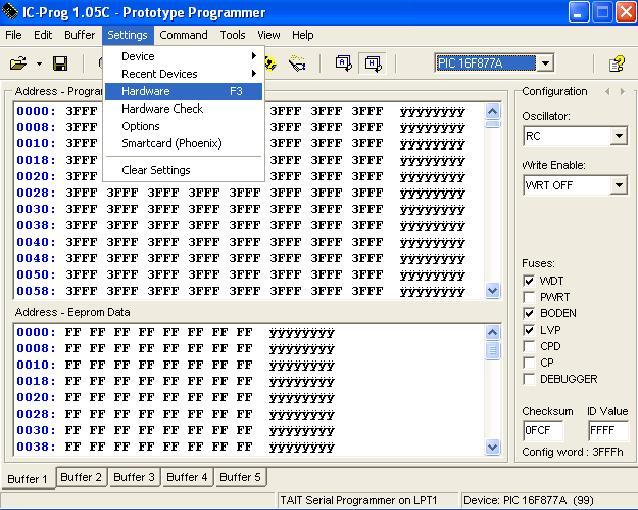Switch to Buffer 2 tab
The width and height of the screenshot is (638, 510).
pyautogui.click(x=81, y=477)
